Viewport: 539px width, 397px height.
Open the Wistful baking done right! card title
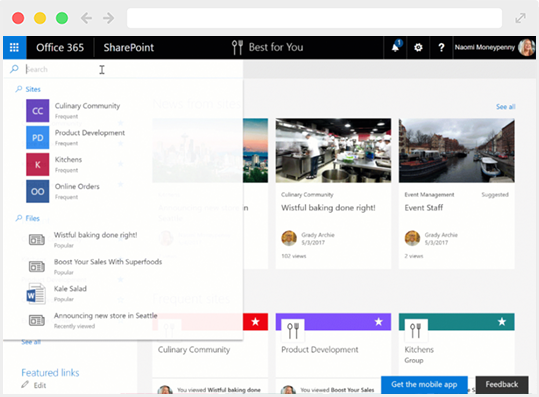328,208
